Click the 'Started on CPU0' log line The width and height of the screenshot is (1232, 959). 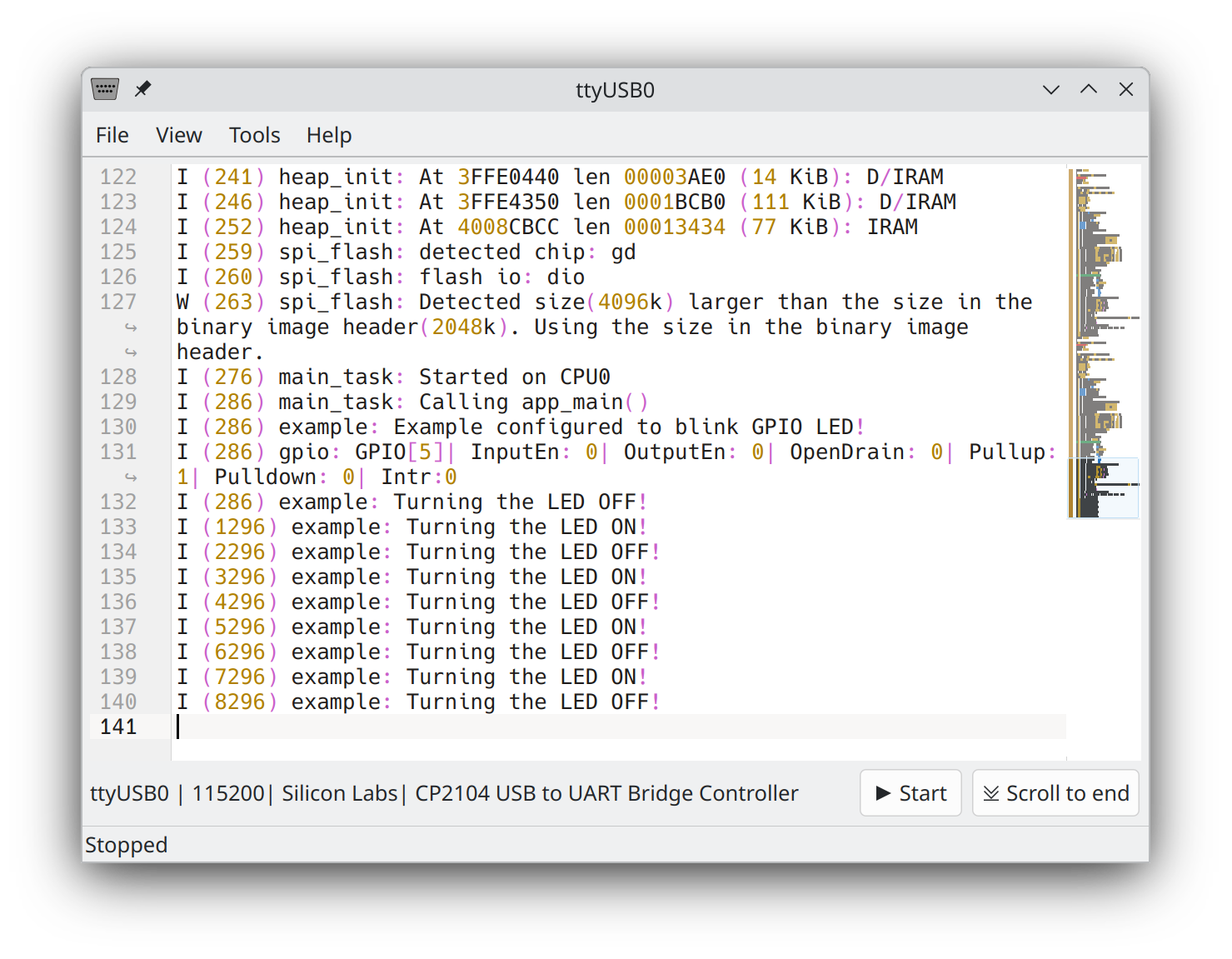tap(394, 377)
